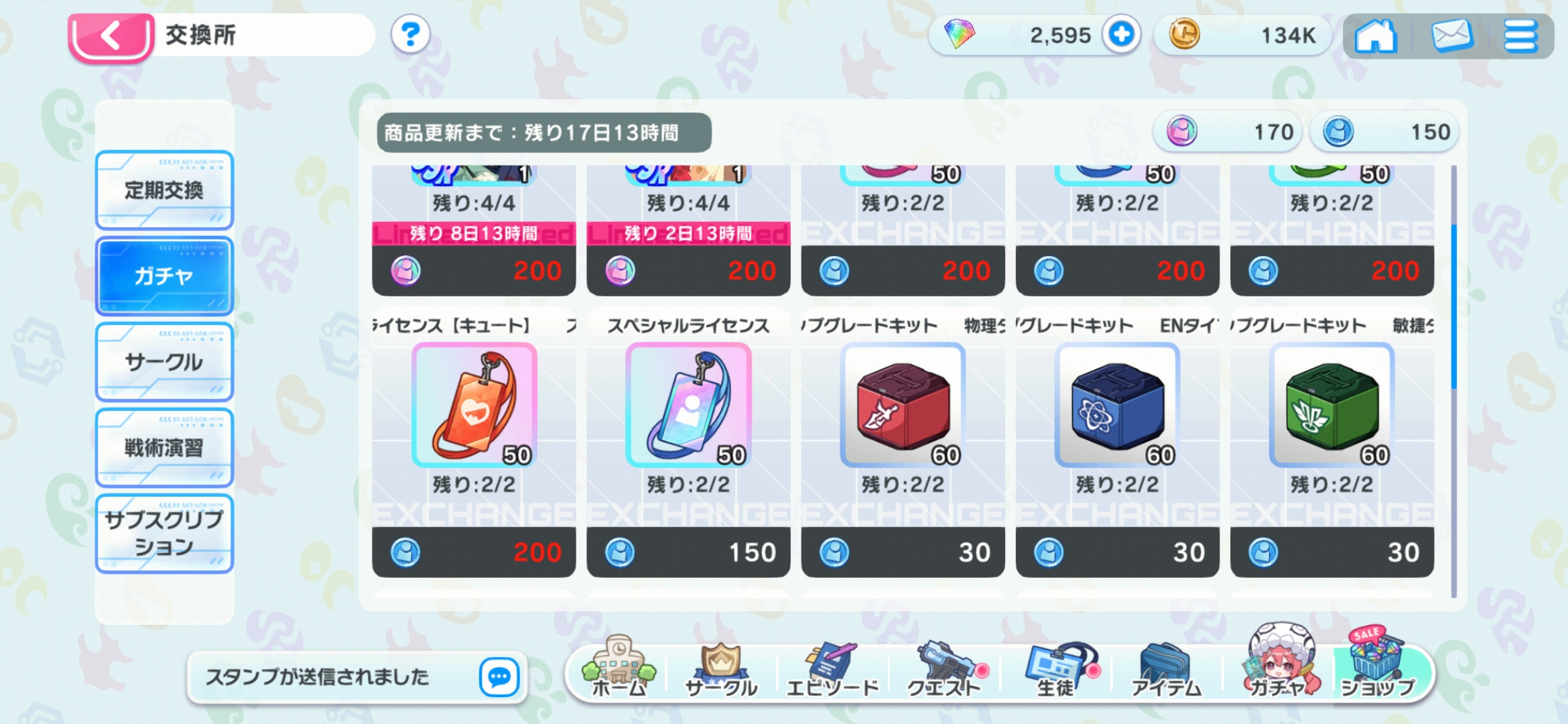Click the item list vertical scrollbar
This screenshot has width=1568, height=724.
[1453, 381]
